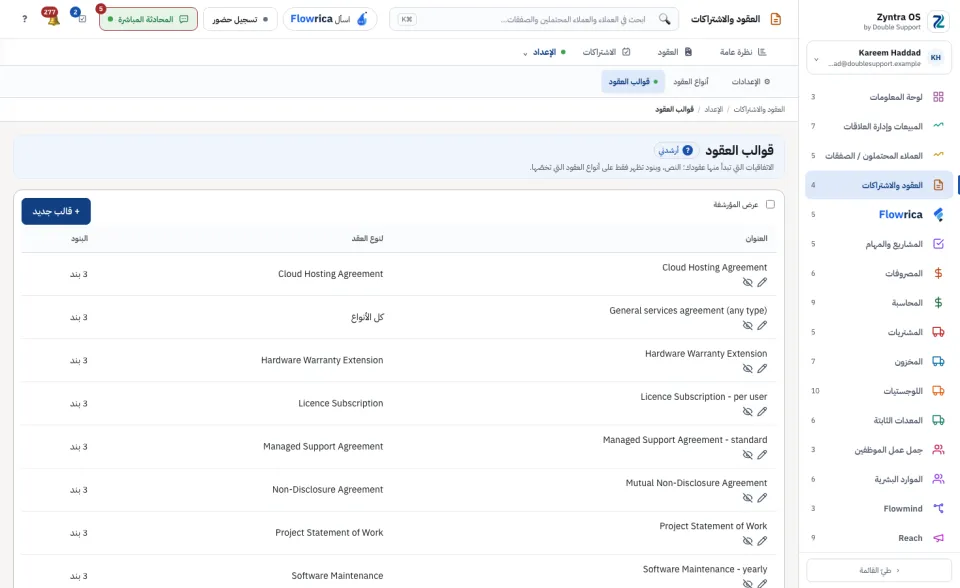Switch to نظرة عامة overview tab

[x=743, y=52]
